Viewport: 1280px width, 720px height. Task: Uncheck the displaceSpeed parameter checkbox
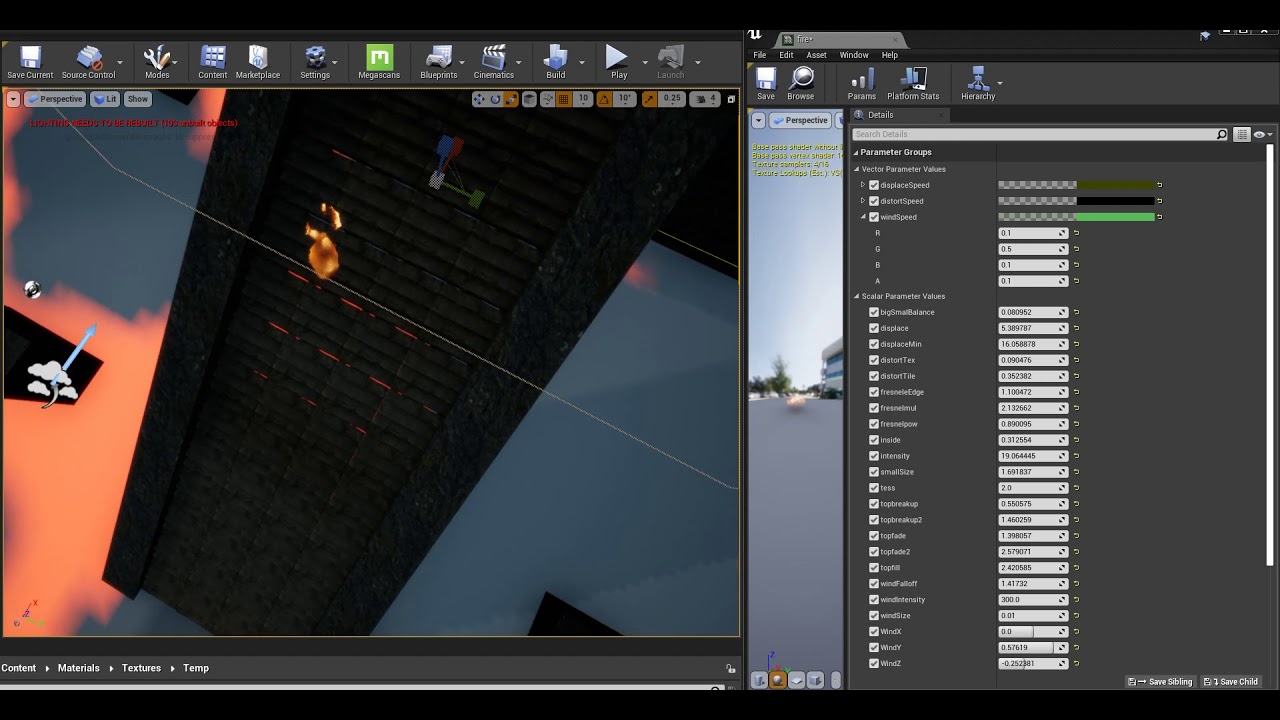(874, 185)
